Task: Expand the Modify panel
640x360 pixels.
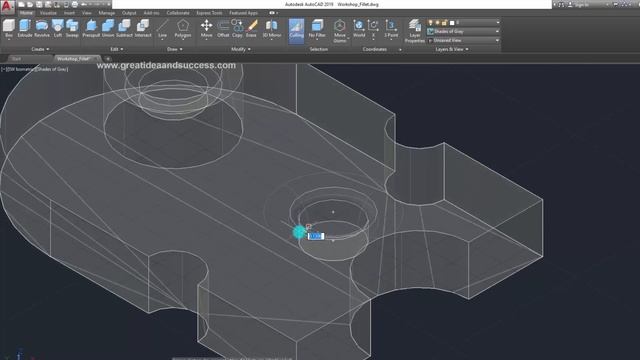Action: click(241, 49)
